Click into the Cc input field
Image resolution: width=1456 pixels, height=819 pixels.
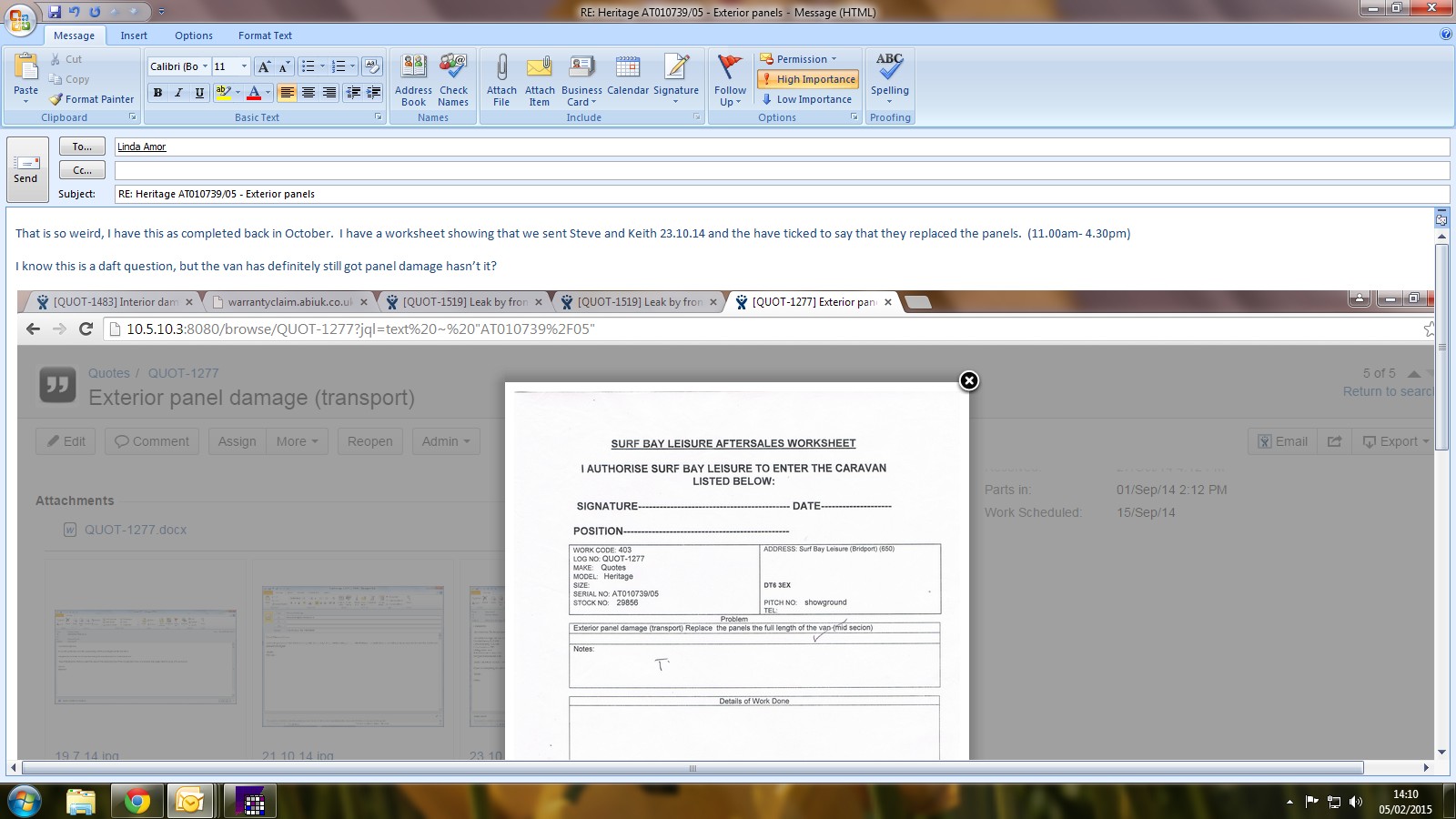pos(781,170)
